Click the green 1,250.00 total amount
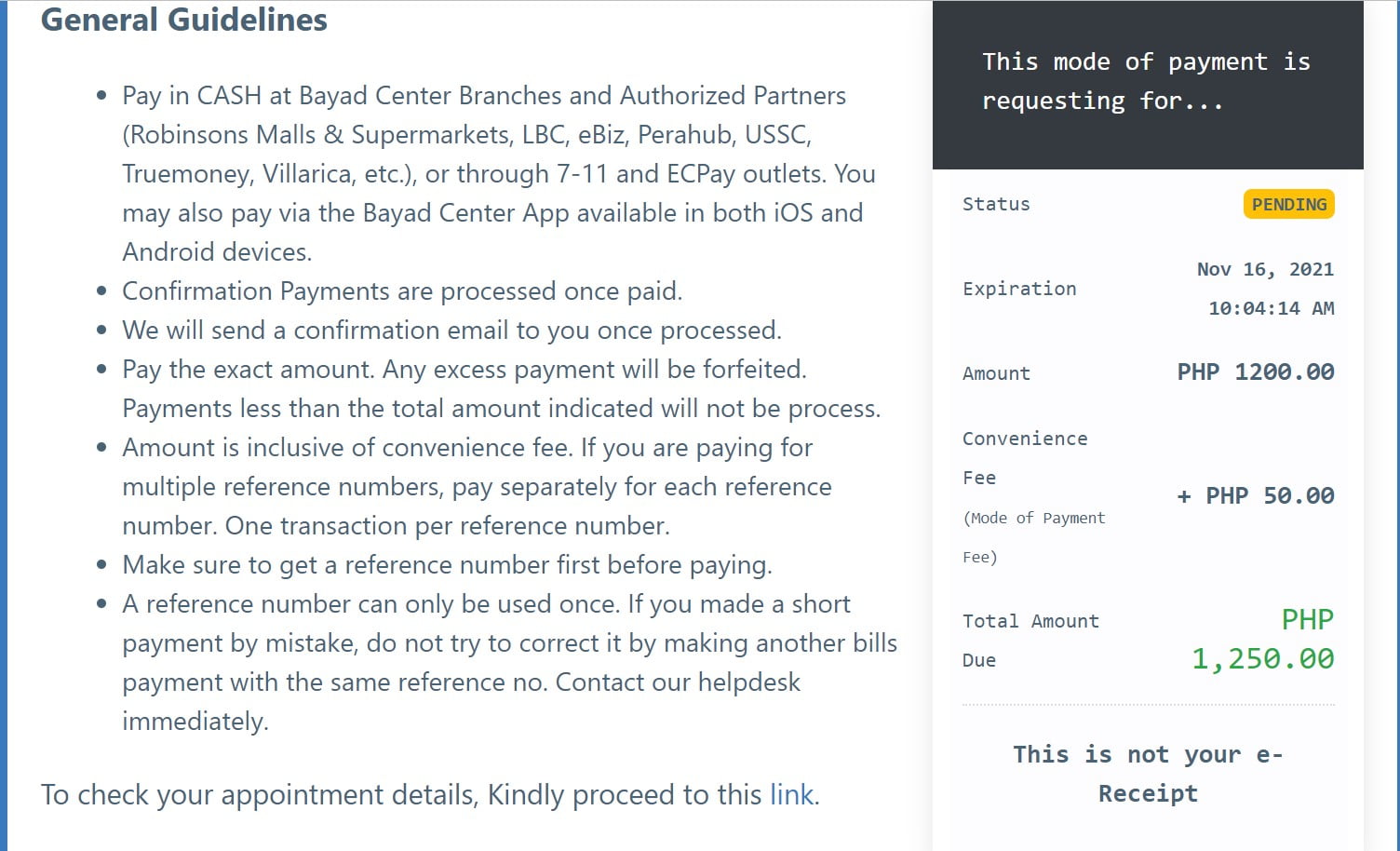This screenshot has height=851, width=1400. (x=1262, y=659)
